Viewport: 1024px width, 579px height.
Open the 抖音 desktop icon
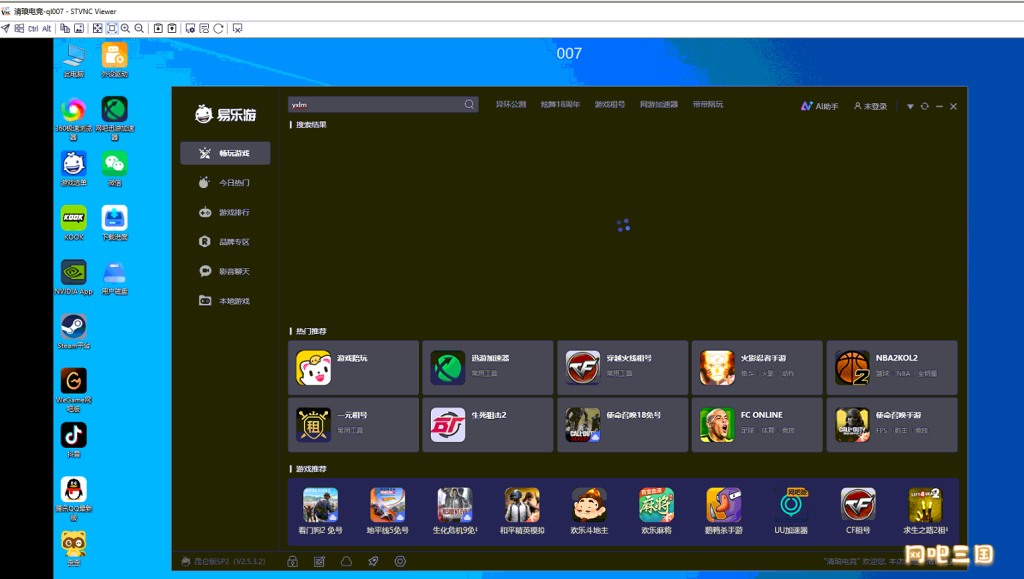(74, 440)
